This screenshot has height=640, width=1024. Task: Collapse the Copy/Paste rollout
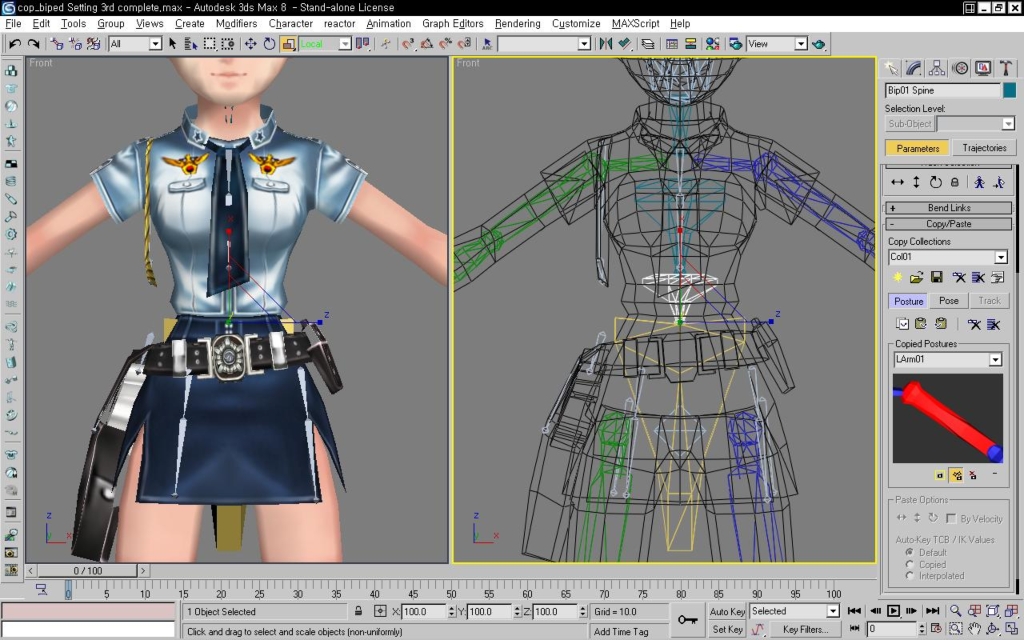pyautogui.click(x=948, y=224)
